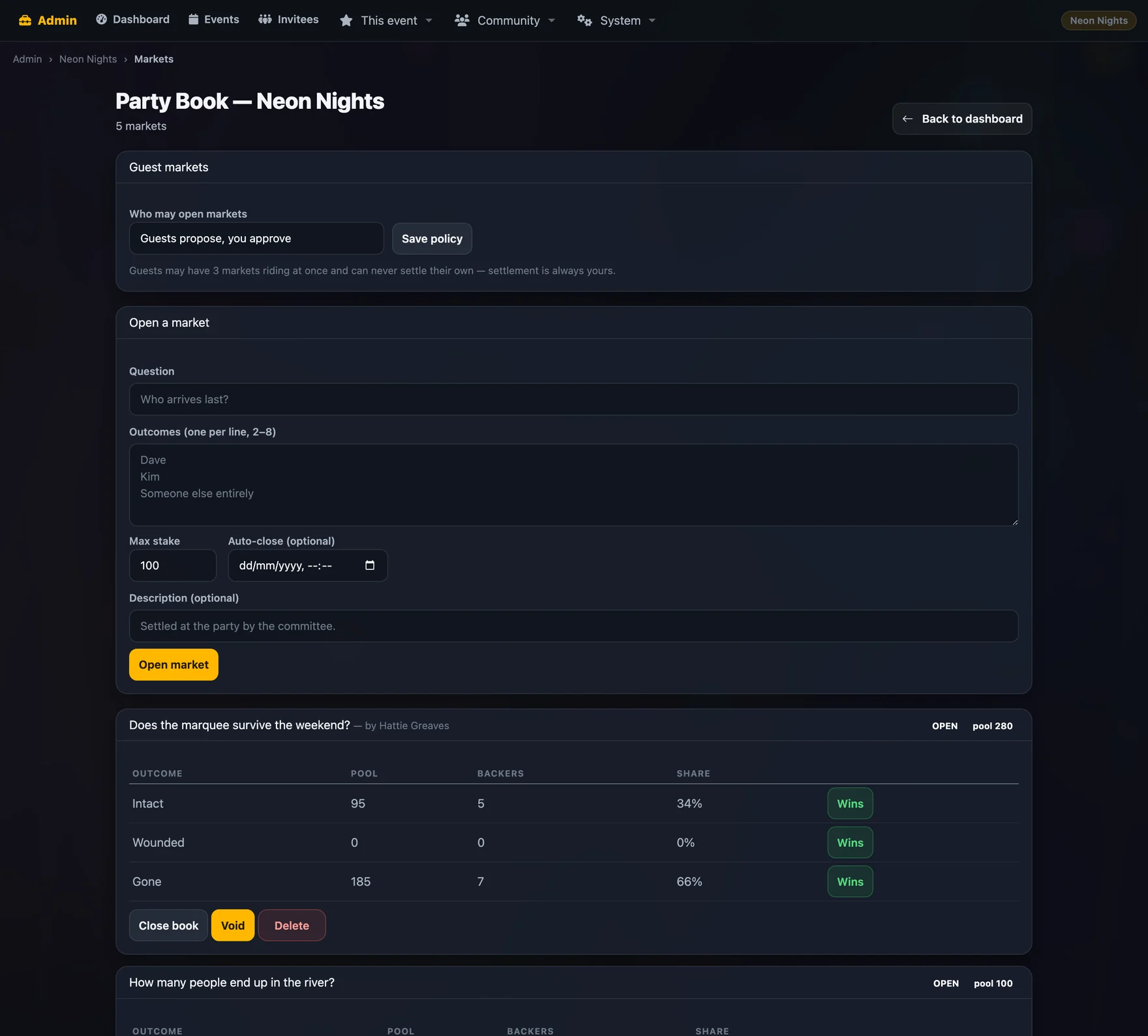Mark Wounded as Wins
1148x1036 pixels.
point(850,842)
